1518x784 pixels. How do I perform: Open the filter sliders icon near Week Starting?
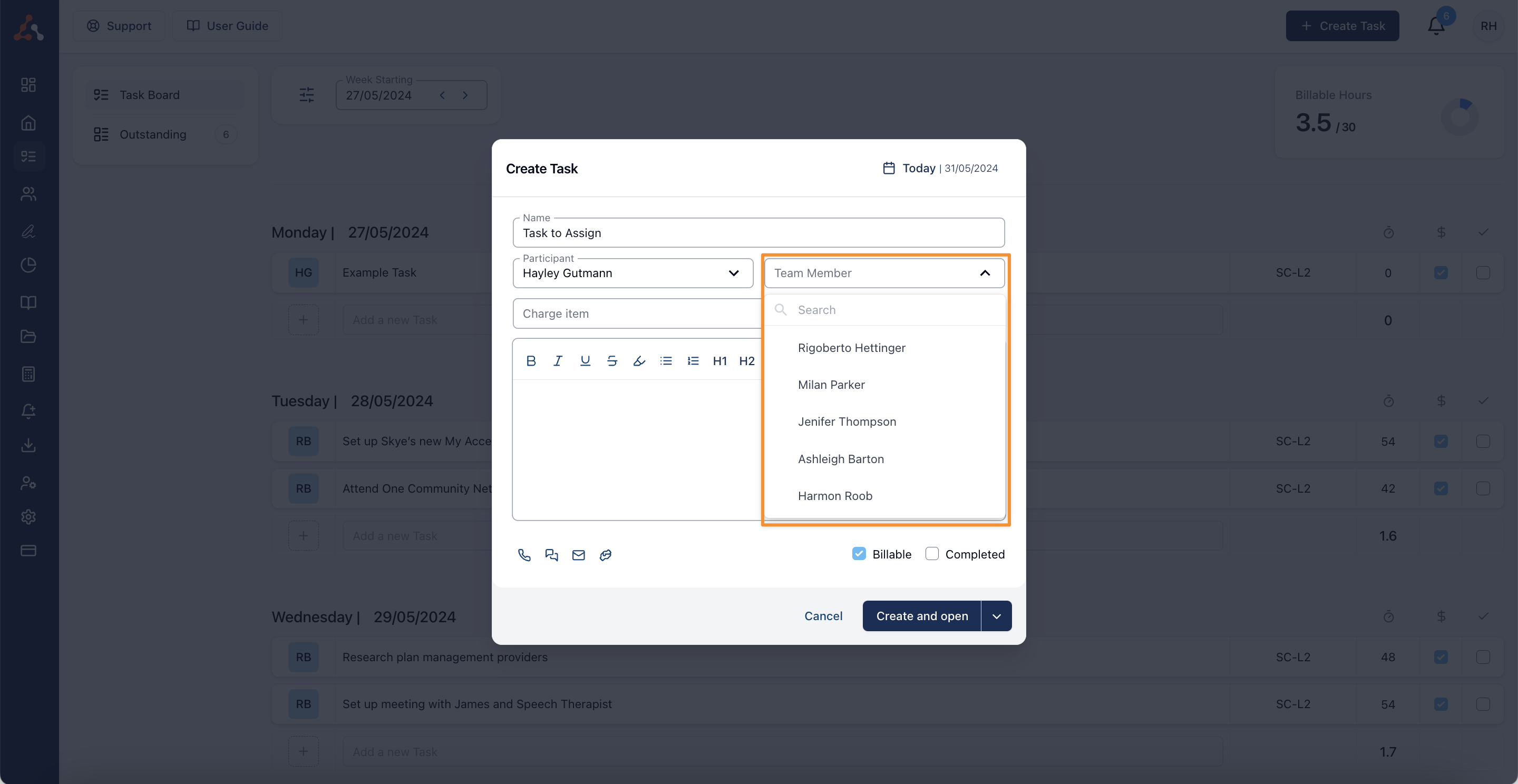[306, 95]
